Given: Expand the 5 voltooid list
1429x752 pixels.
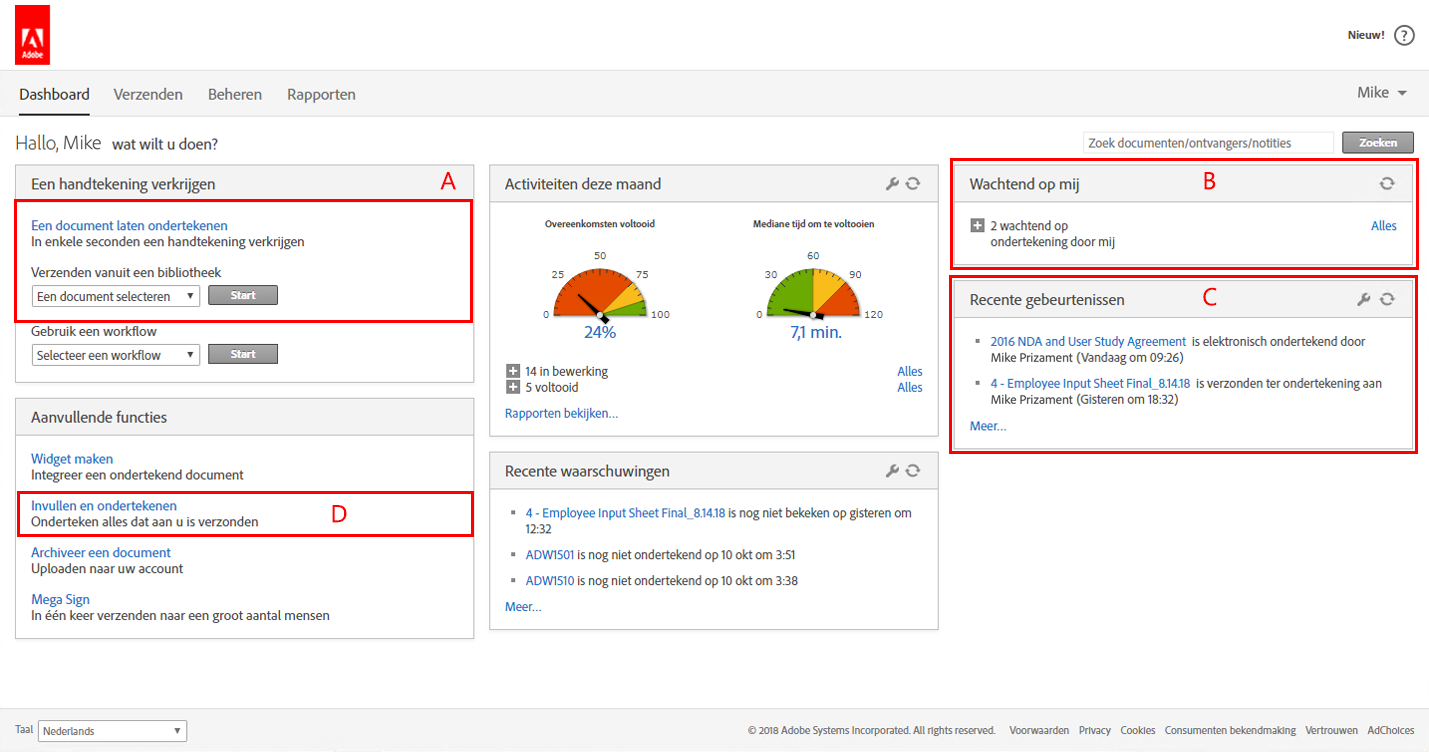Looking at the screenshot, I should (x=513, y=387).
